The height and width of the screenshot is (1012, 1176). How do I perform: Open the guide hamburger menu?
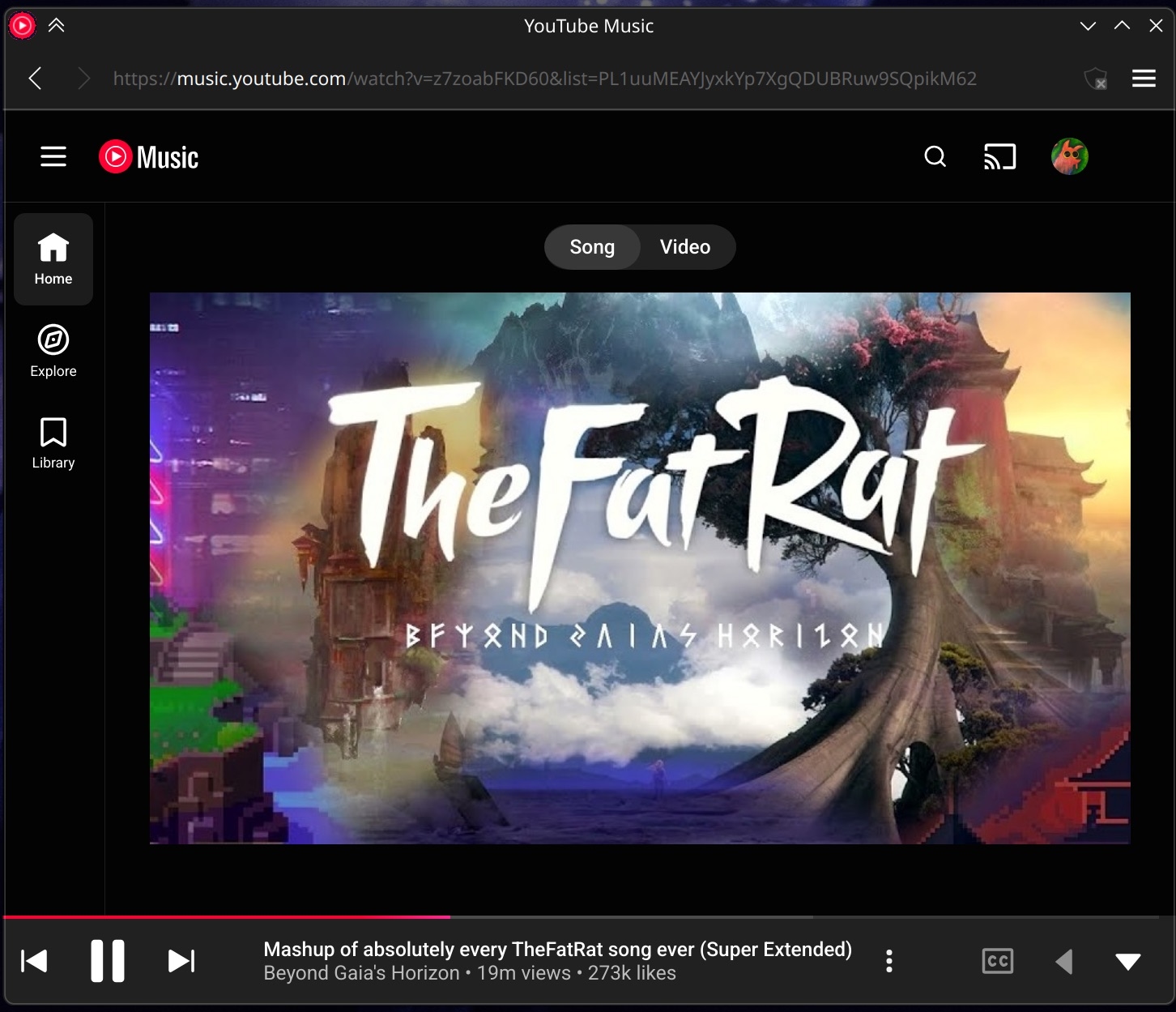point(53,156)
